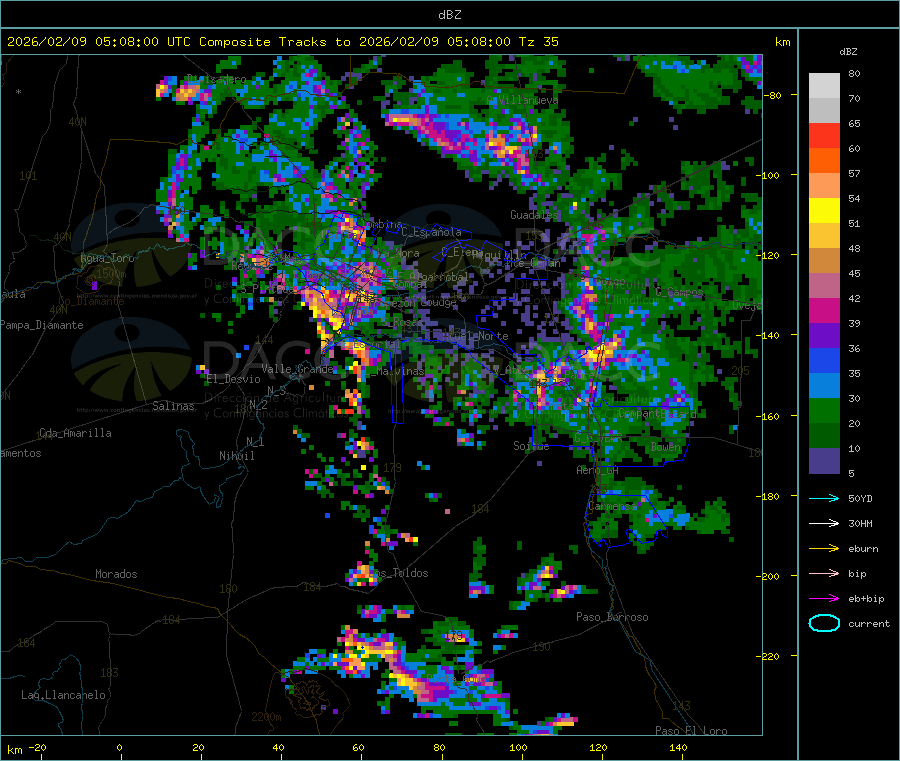Screen dimensions: 900x761
Task: Click the 'dBZ' heading above the color scale
Action: (x=848, y=52)
